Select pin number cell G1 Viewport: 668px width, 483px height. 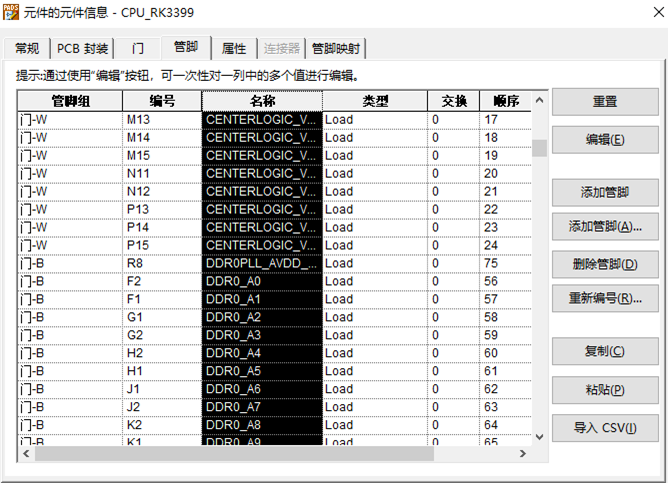coord(162,317)
